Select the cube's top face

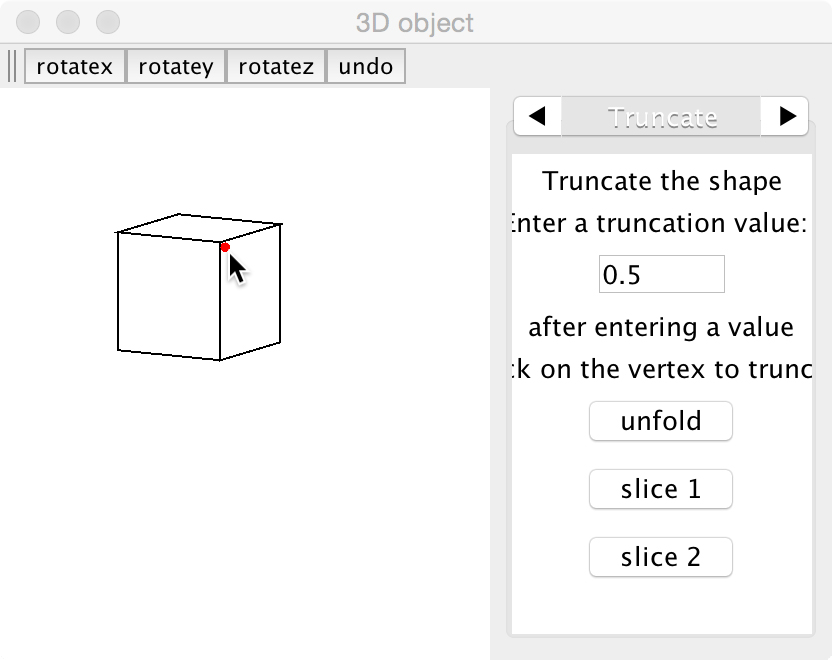200,228
